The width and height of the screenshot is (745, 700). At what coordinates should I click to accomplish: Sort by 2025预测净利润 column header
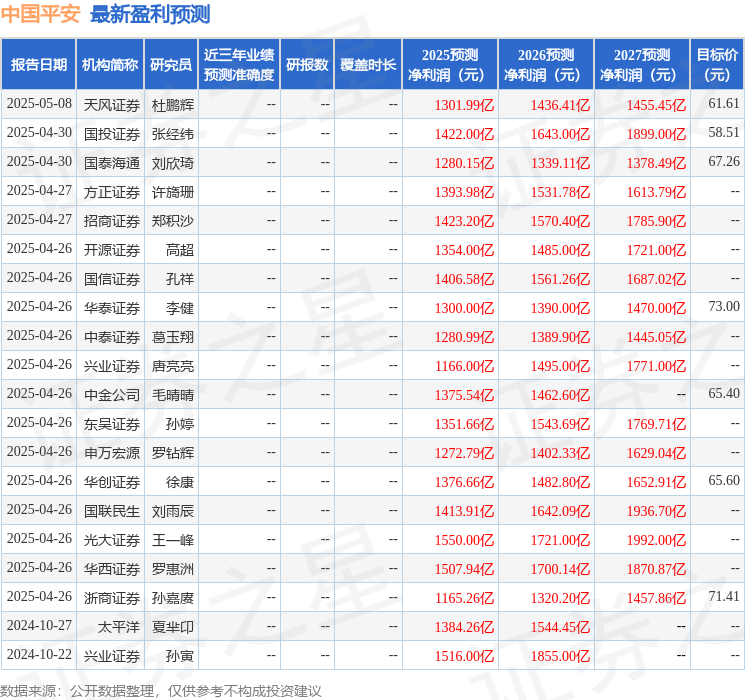tap(450, 65)
